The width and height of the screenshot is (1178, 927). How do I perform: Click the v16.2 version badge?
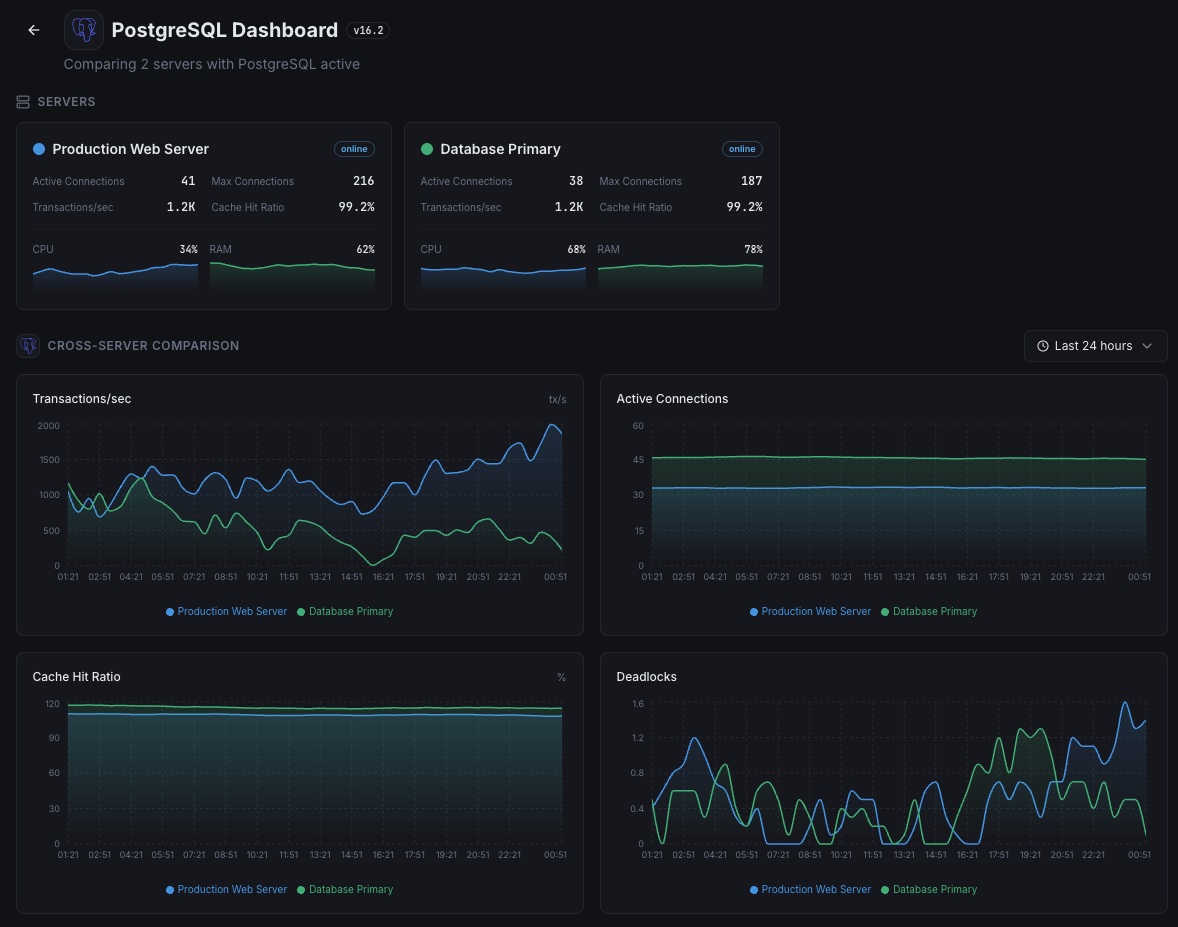(x=367, y=30)
